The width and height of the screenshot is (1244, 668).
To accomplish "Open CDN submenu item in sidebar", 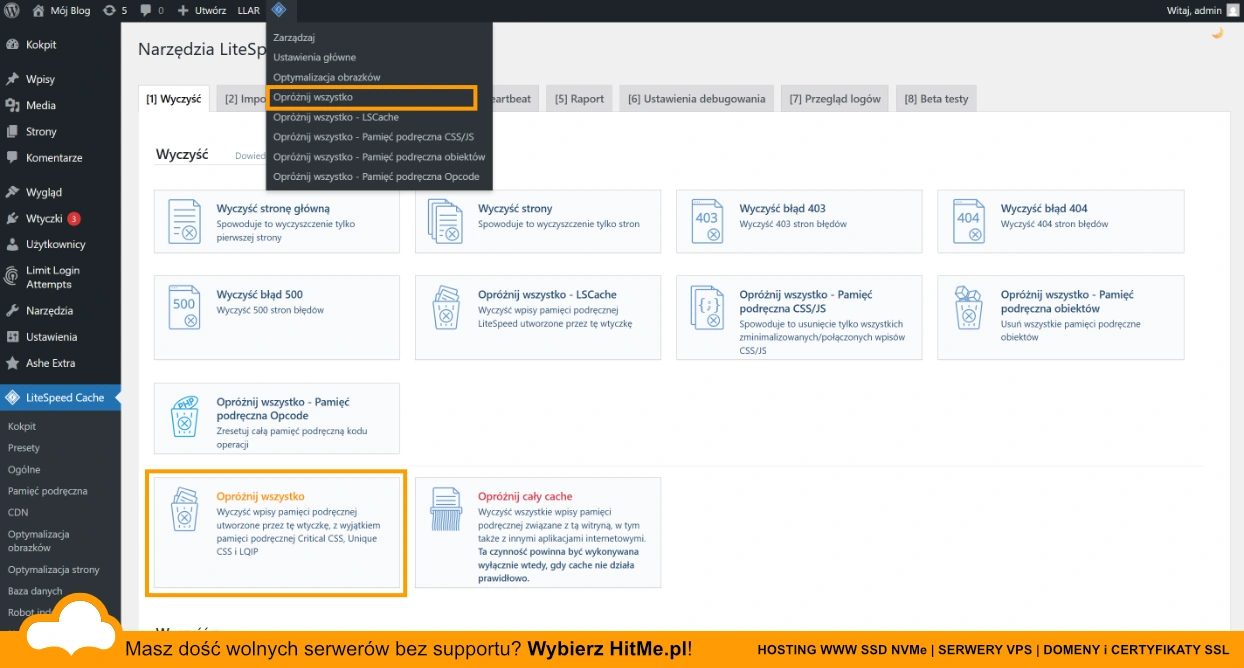I will (x=18, y=512).
